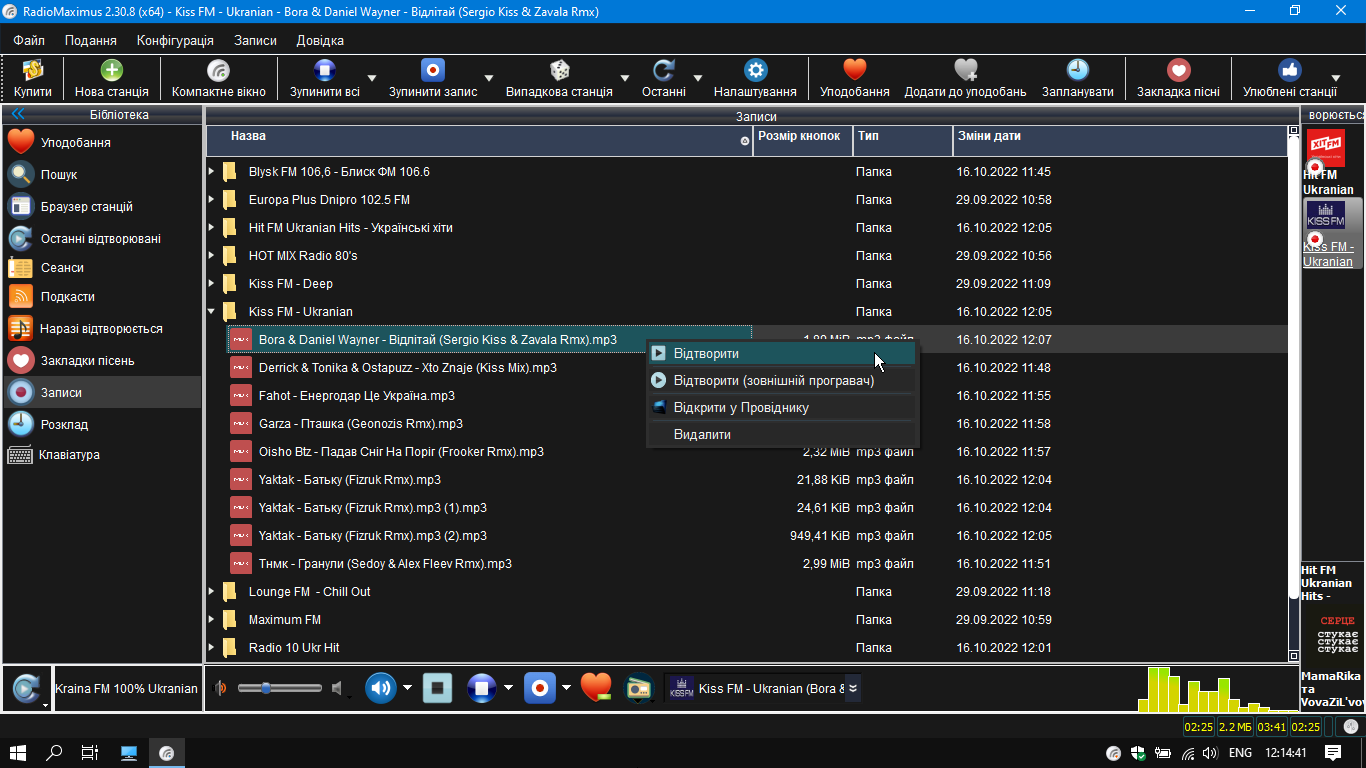1366x768 pixels.
Task: Click the Закладка пісні toolbar icon
Action: pyautogui.click(x=1178, y=71)
